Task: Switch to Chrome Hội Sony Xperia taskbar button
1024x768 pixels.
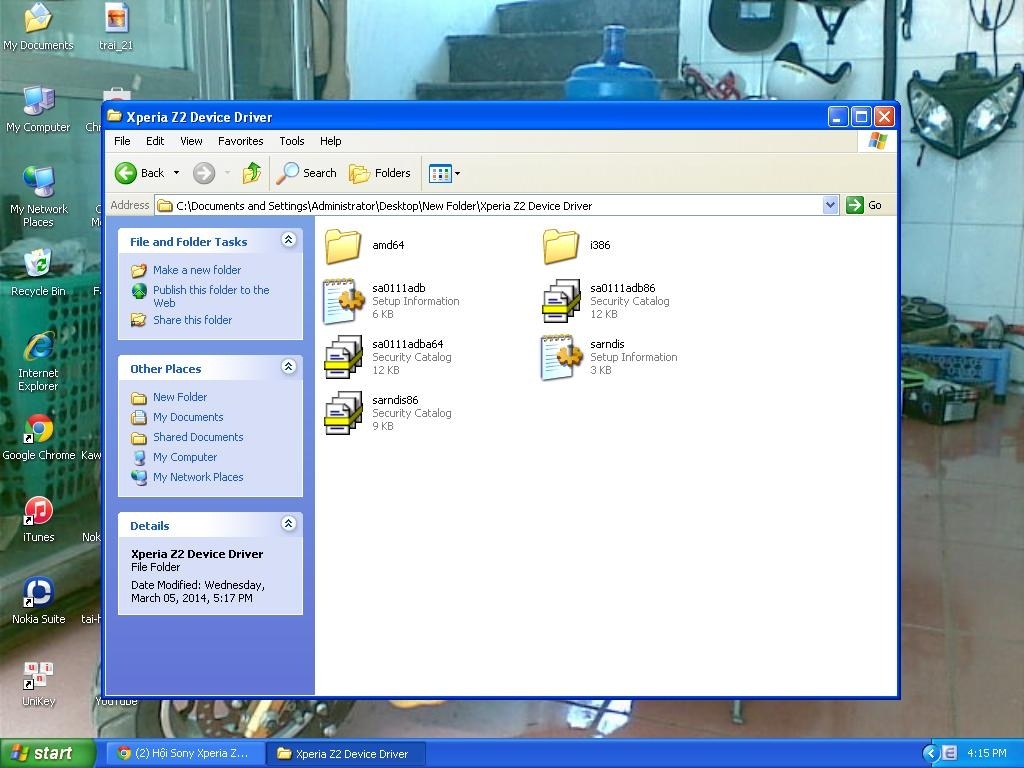Action: coord(184,754)
